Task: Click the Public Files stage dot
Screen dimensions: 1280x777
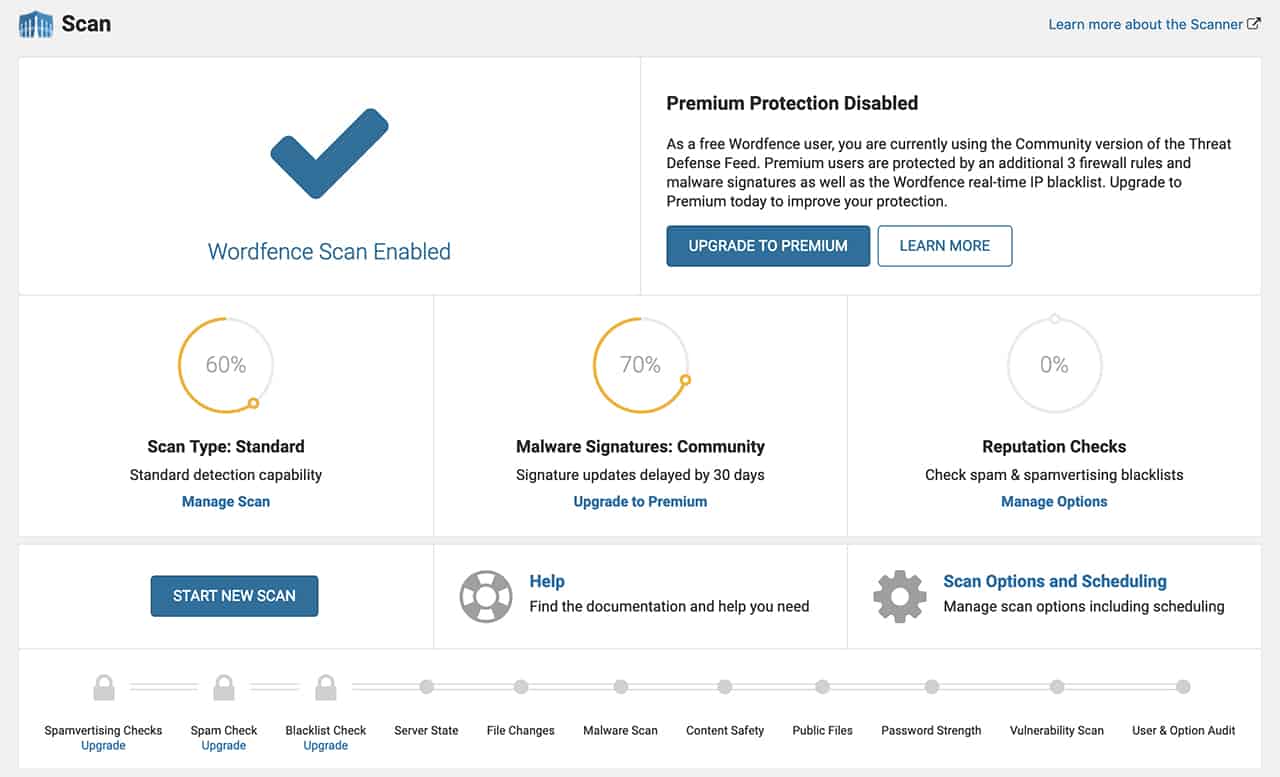Action: pyautogui.click(x=823, y=687)
